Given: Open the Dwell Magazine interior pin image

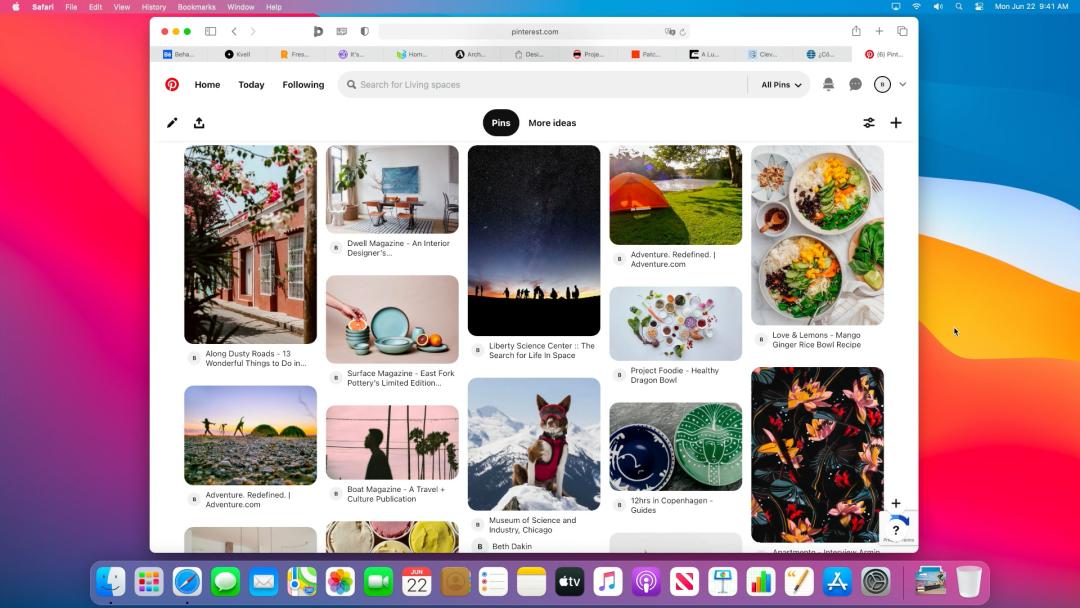Looking at the screenshot, I should click(x=393, y=189).
